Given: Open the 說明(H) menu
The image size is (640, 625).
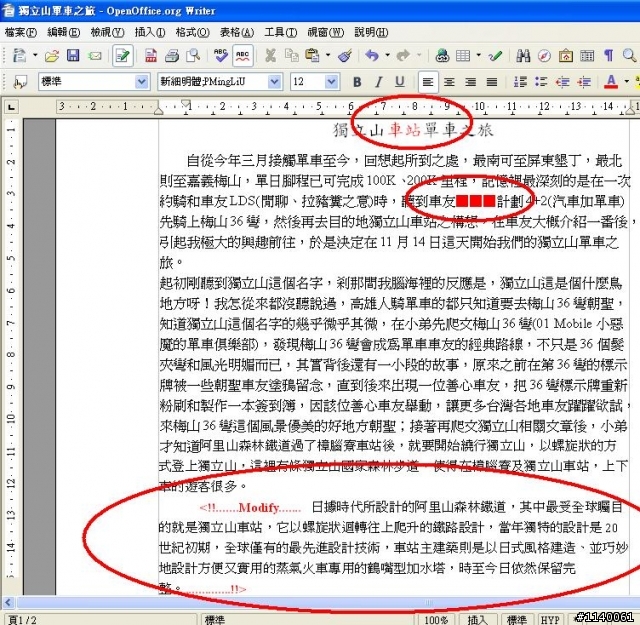Looking at the screenshot, I should click(371, 32).
